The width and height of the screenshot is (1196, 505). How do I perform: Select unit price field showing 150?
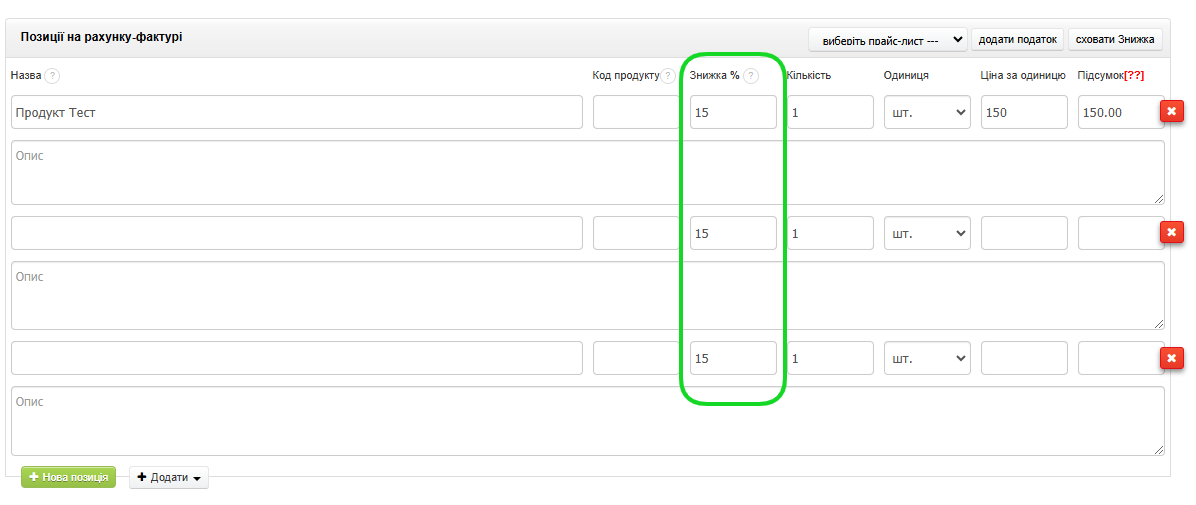(1024, 112)
